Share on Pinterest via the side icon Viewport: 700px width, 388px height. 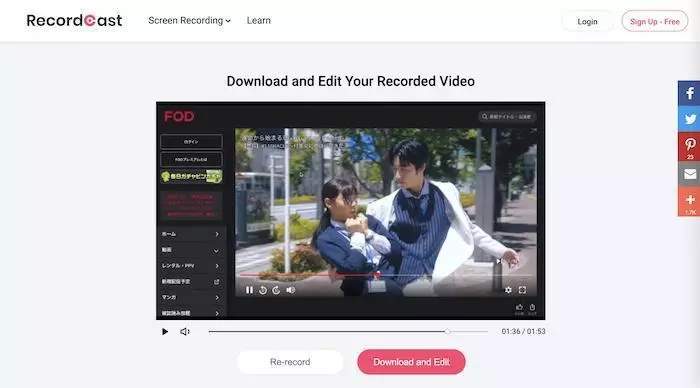(x=689, y=146)
